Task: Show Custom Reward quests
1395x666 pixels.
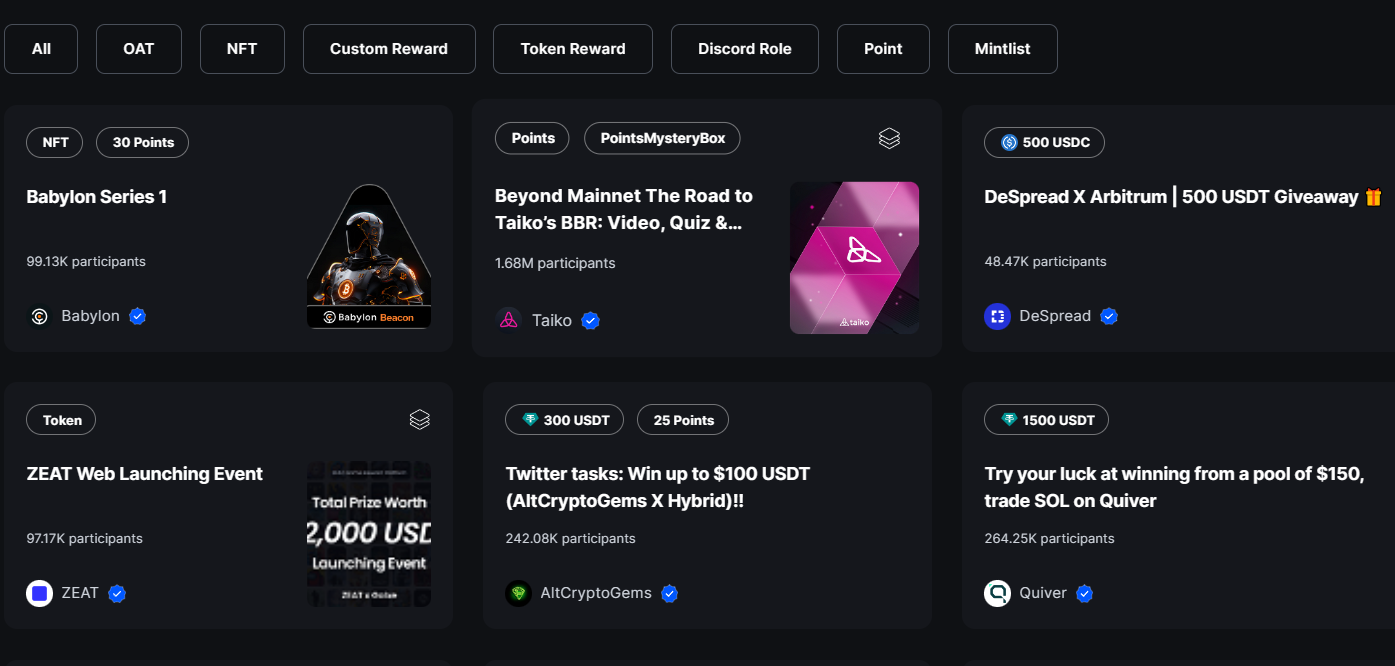Action: point(389,49)
